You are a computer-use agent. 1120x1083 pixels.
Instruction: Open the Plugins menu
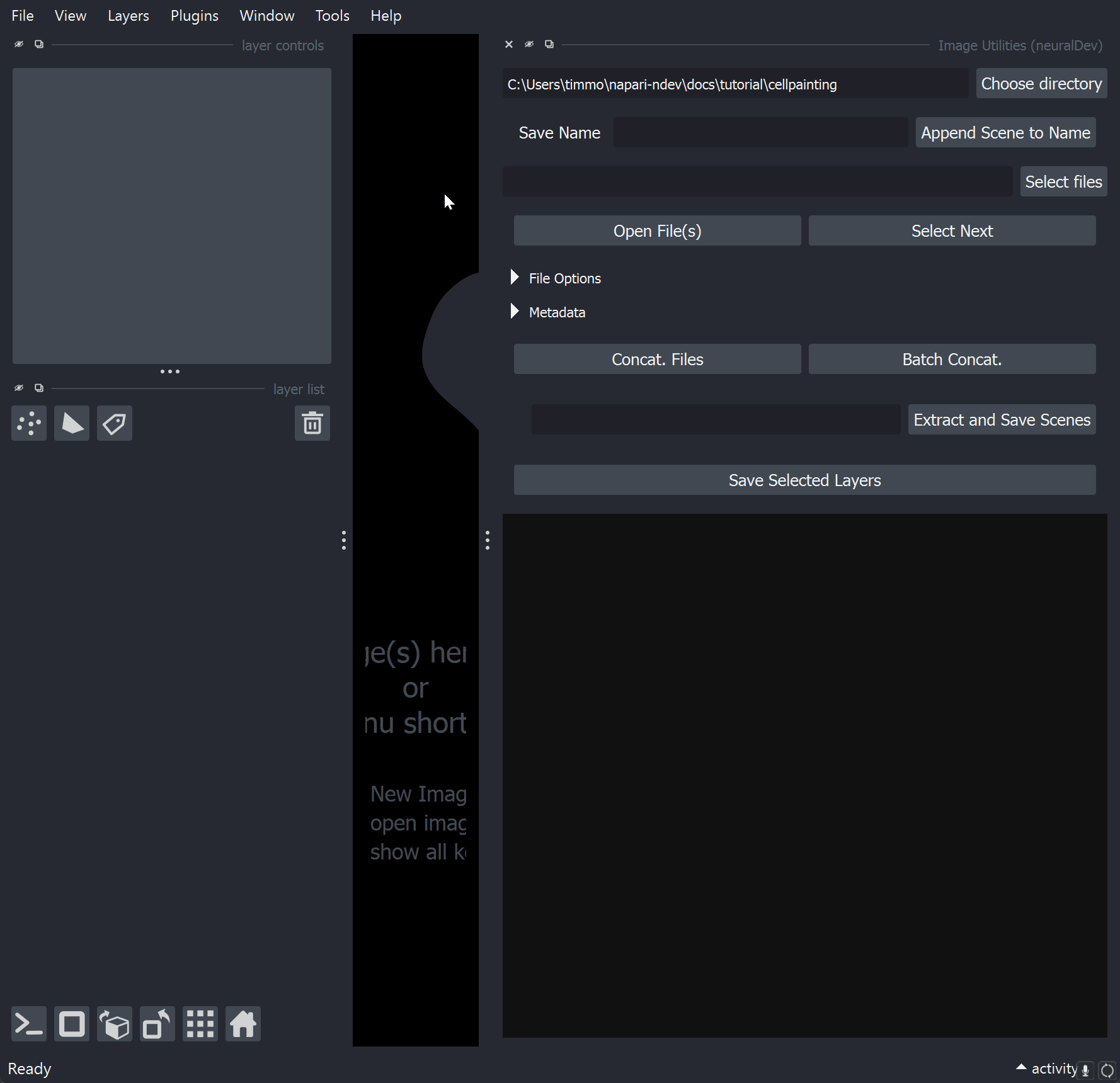(x=195, y=16)
